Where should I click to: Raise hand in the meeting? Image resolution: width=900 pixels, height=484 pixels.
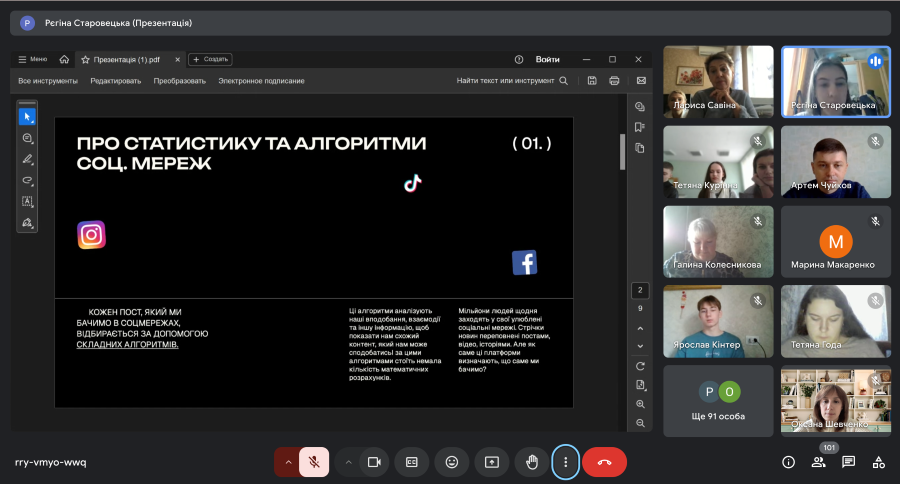pos(532,462)
